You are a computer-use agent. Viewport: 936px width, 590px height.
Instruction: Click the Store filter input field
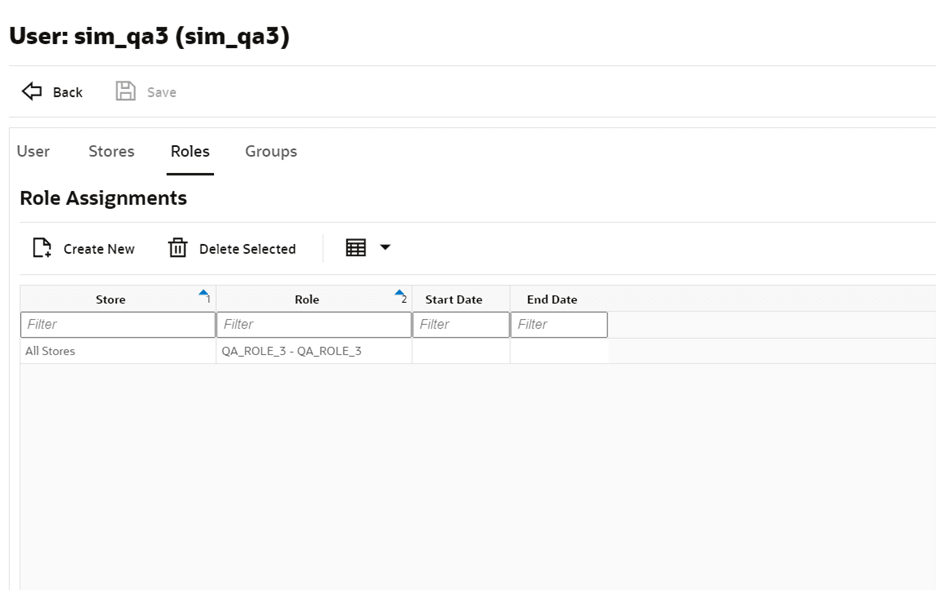(117, 324)
